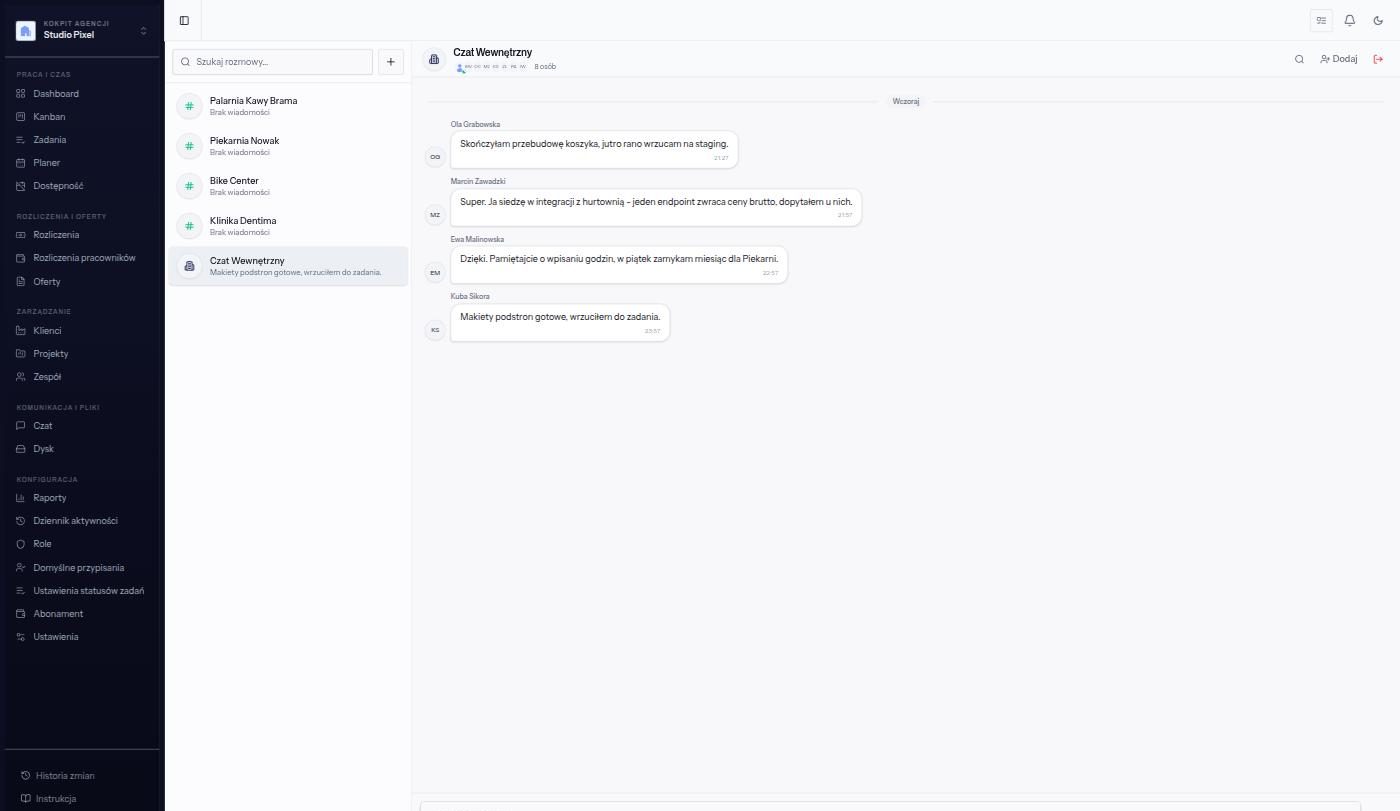Open the Palarnia Kawy Brama channel

288,106
